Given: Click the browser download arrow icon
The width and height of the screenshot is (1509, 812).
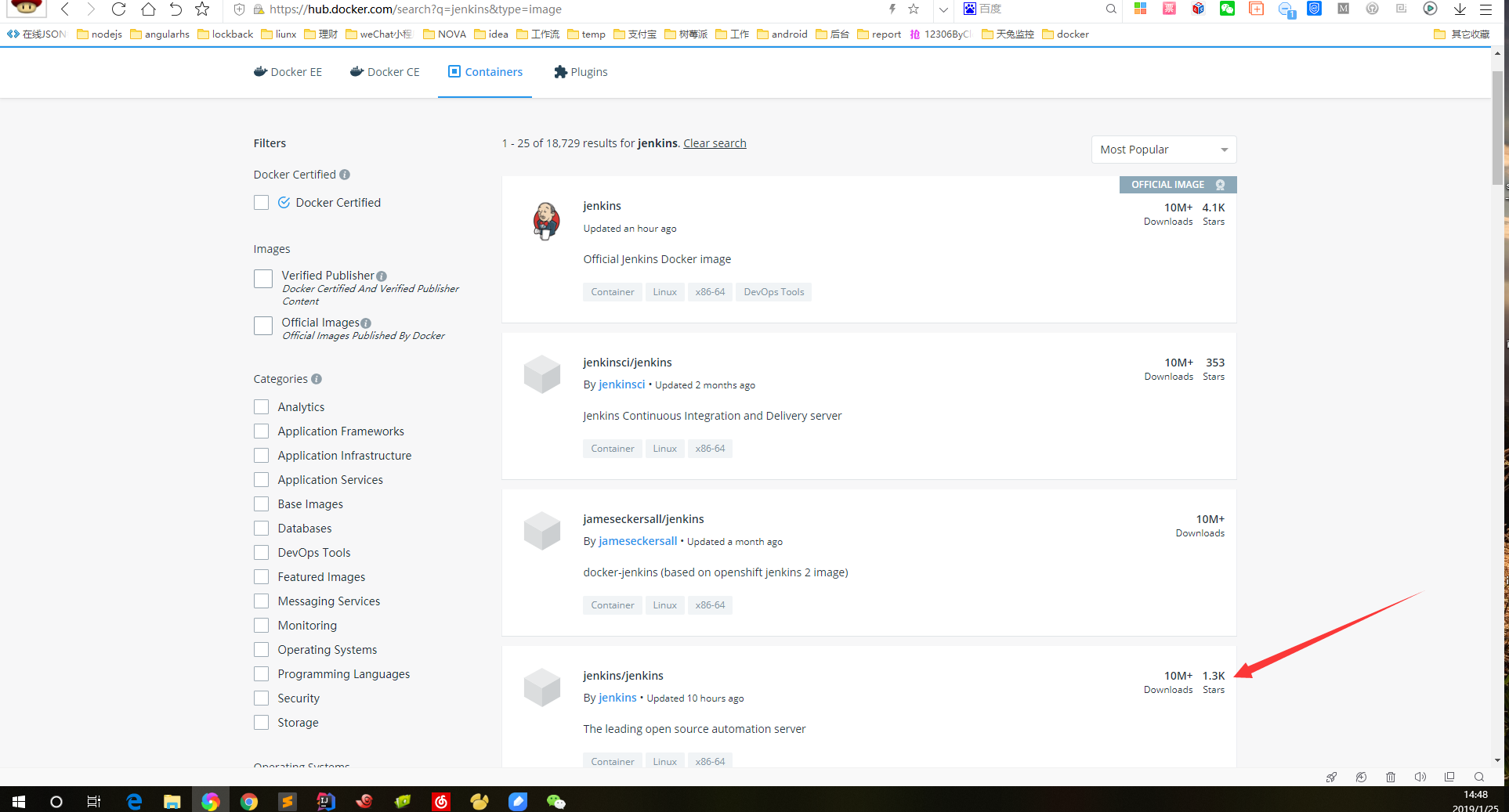Looking at the screenshot, I should (1460, 9).
